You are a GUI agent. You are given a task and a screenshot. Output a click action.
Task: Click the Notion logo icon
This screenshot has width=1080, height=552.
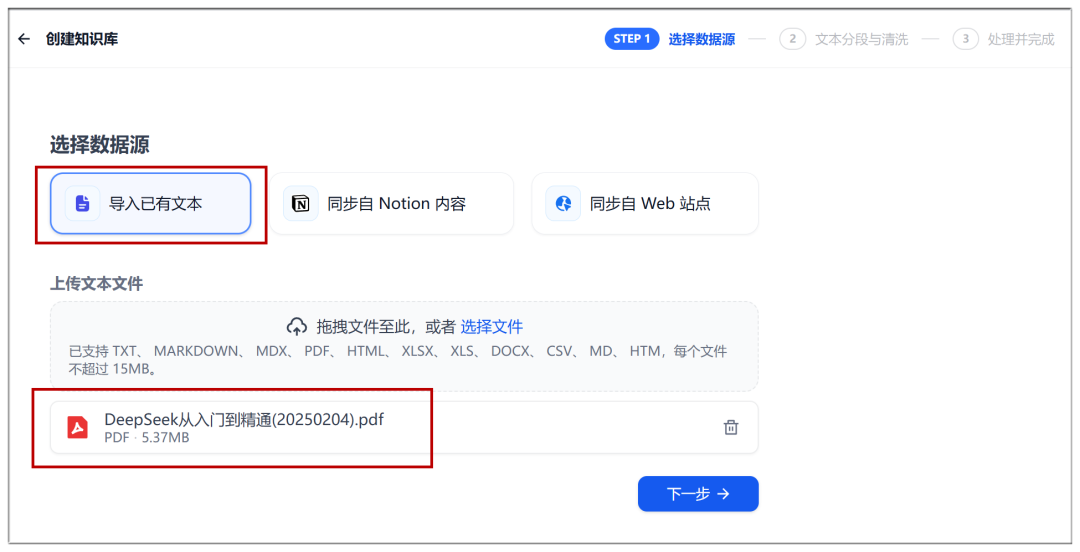301,203
